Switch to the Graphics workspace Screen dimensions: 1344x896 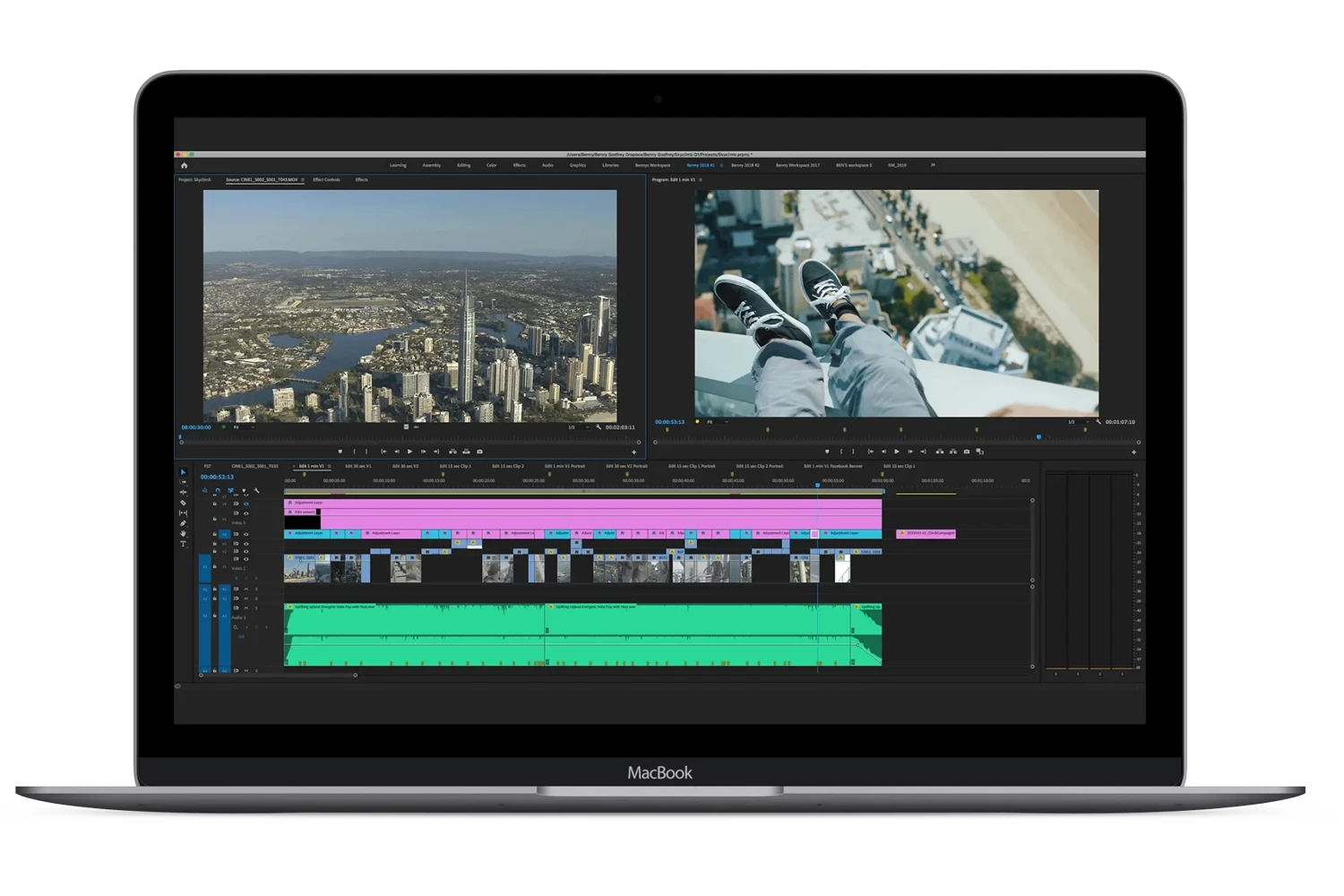(x=578, y=165)
